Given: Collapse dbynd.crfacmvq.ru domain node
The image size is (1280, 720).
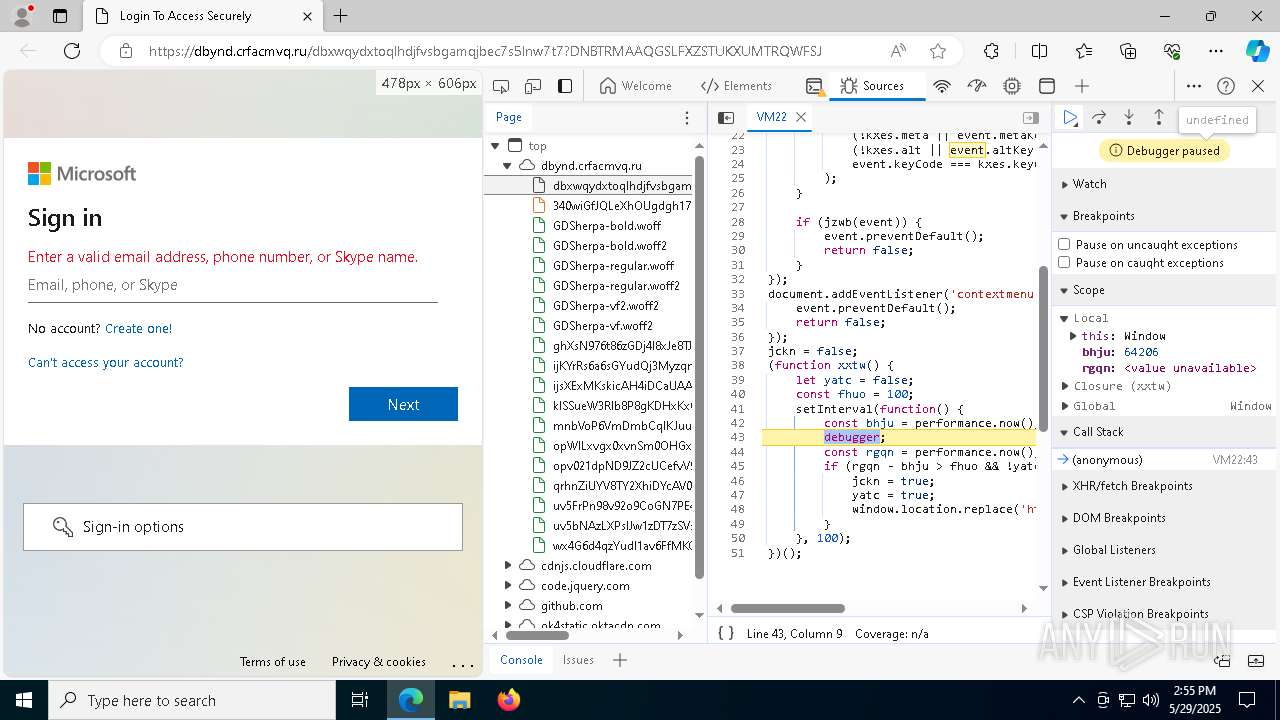Looking at the screenshot, I should [x=507, y=166].
